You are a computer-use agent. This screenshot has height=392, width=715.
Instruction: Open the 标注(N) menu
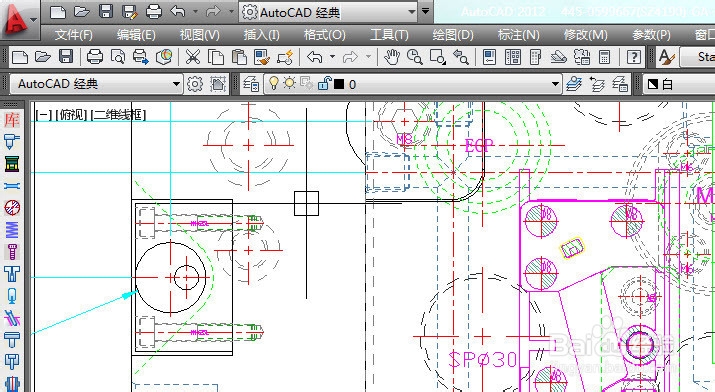[518, 35]
